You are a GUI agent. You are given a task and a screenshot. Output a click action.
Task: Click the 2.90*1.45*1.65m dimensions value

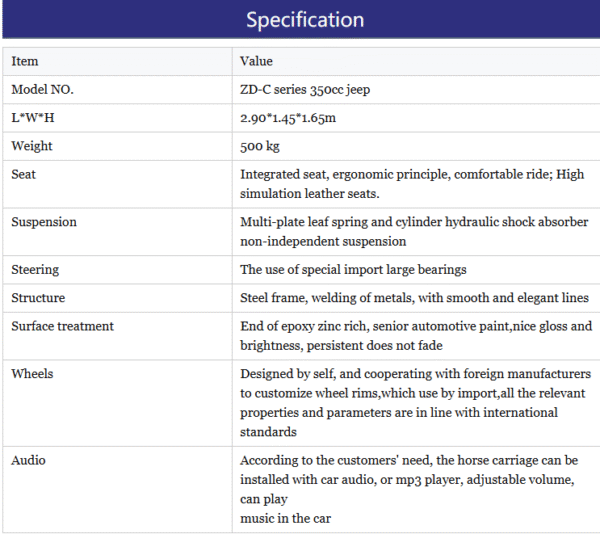[x=288, y=118]
